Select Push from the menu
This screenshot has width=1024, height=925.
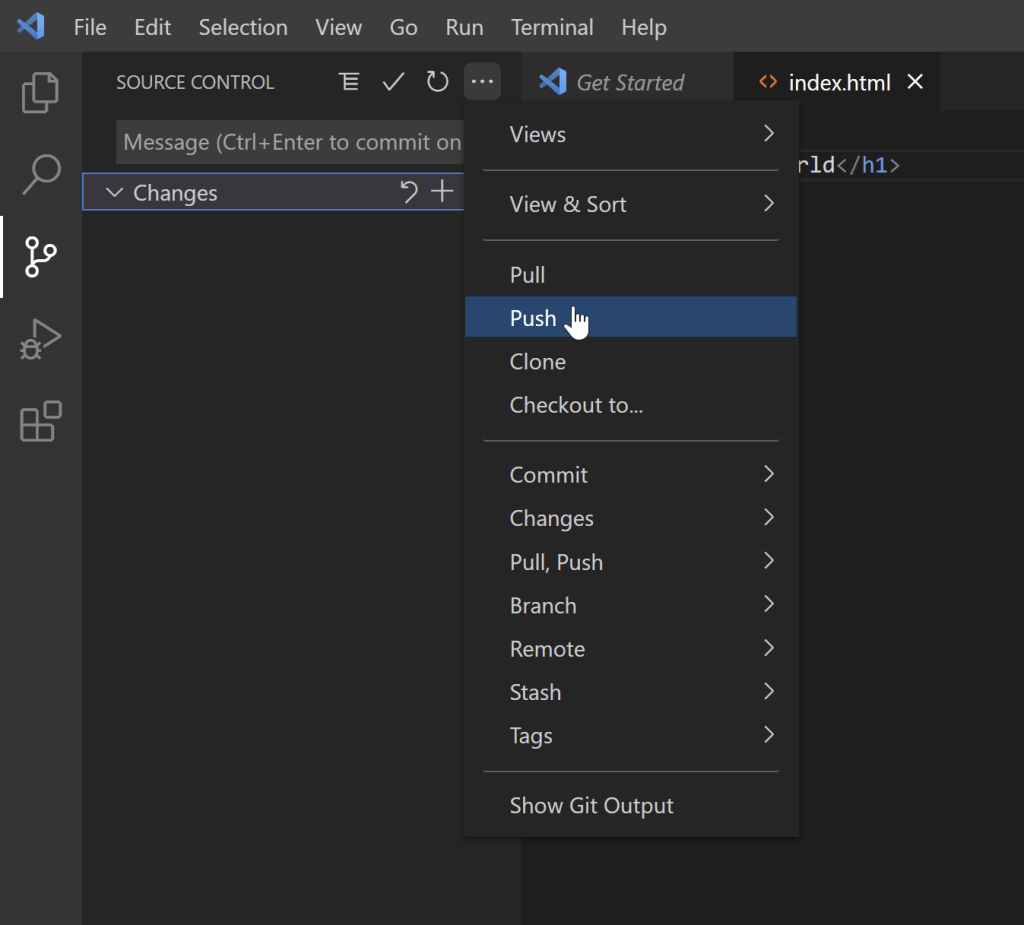[533, 318]
